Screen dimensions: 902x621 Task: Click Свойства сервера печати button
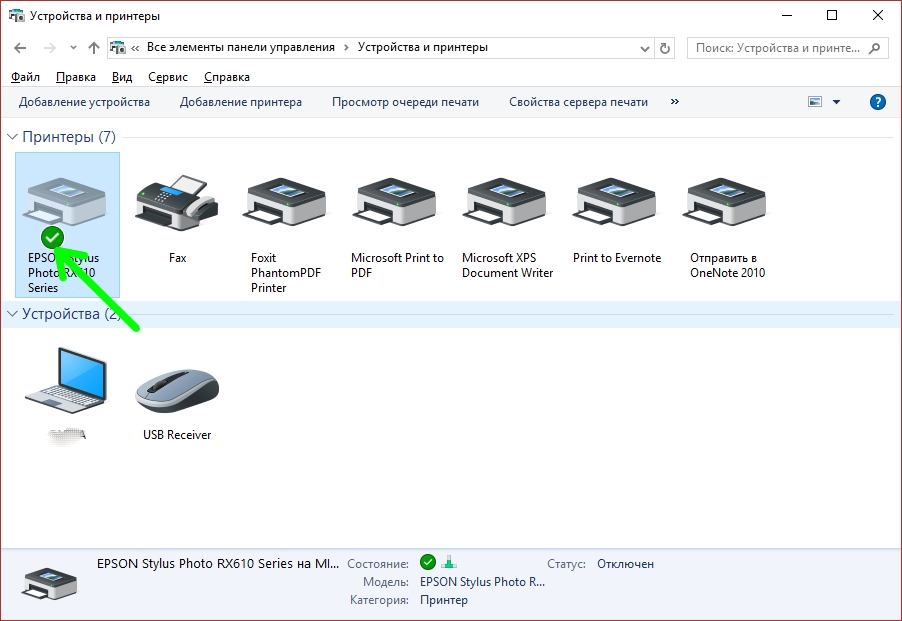pos(578,102)
